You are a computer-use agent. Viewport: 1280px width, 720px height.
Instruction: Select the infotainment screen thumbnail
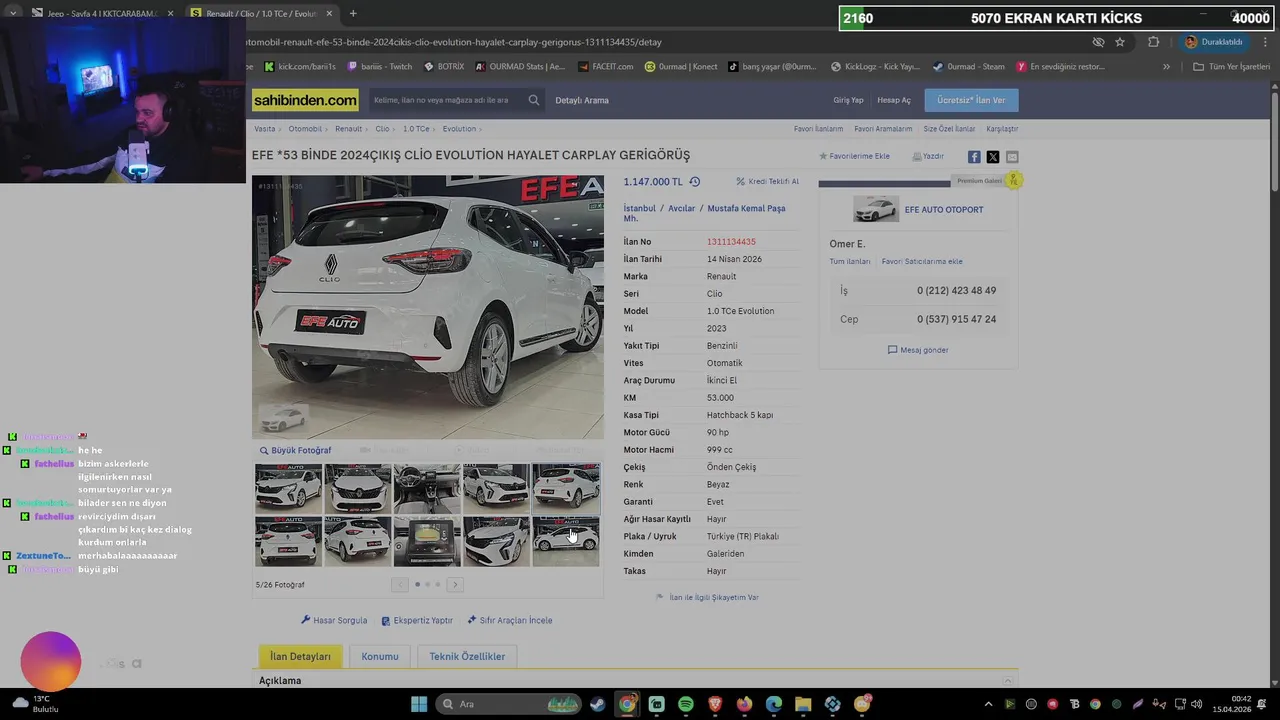pos(427,541)
